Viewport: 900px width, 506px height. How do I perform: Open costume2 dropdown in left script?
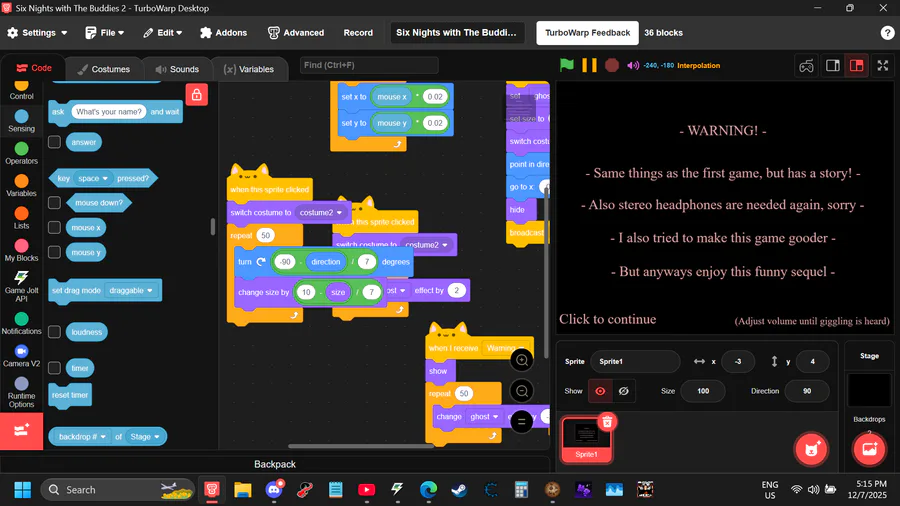tap(321, 212)
